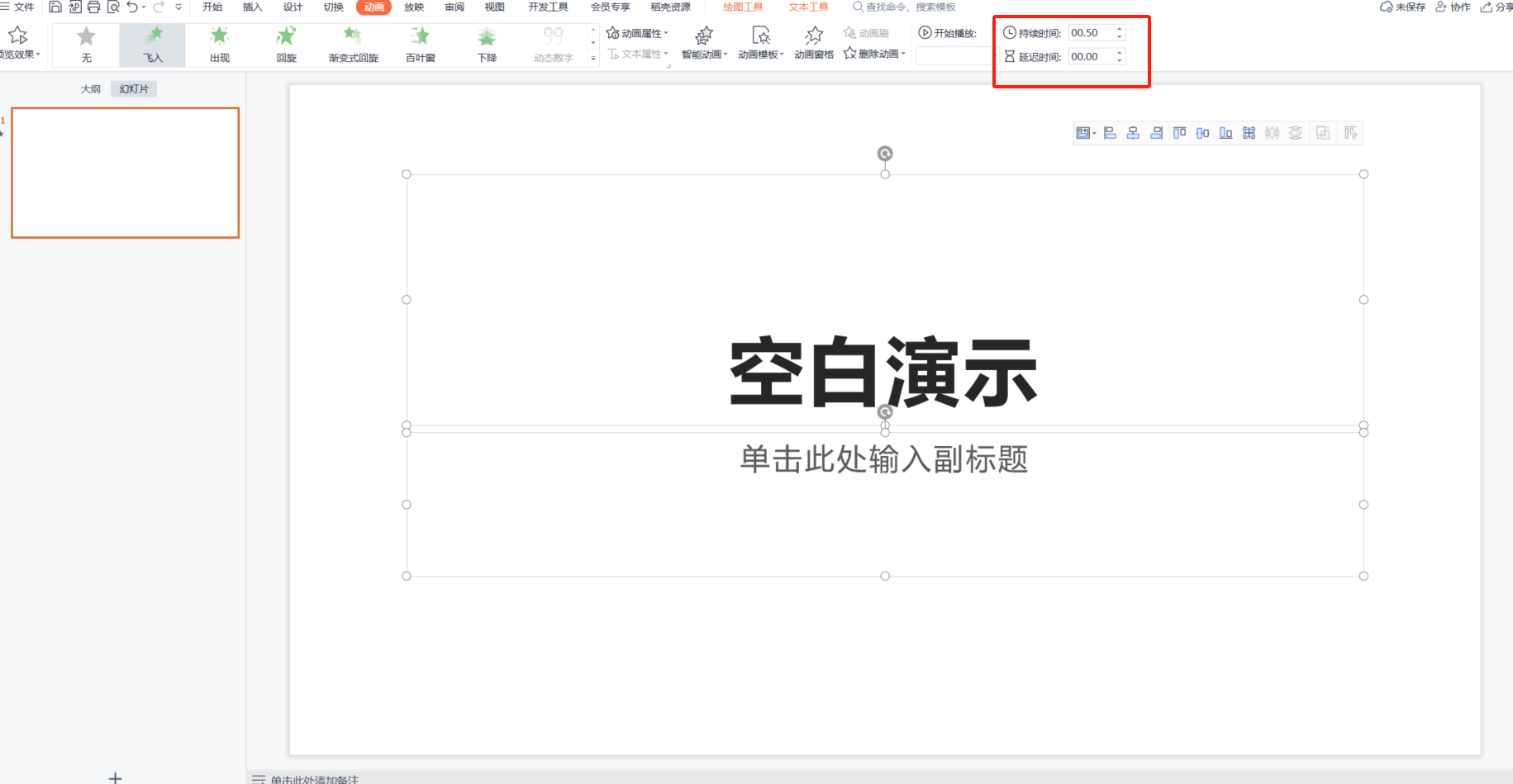
Task: Open 动画模板 animation templates dropdown
Action: (x=760, y=43)
